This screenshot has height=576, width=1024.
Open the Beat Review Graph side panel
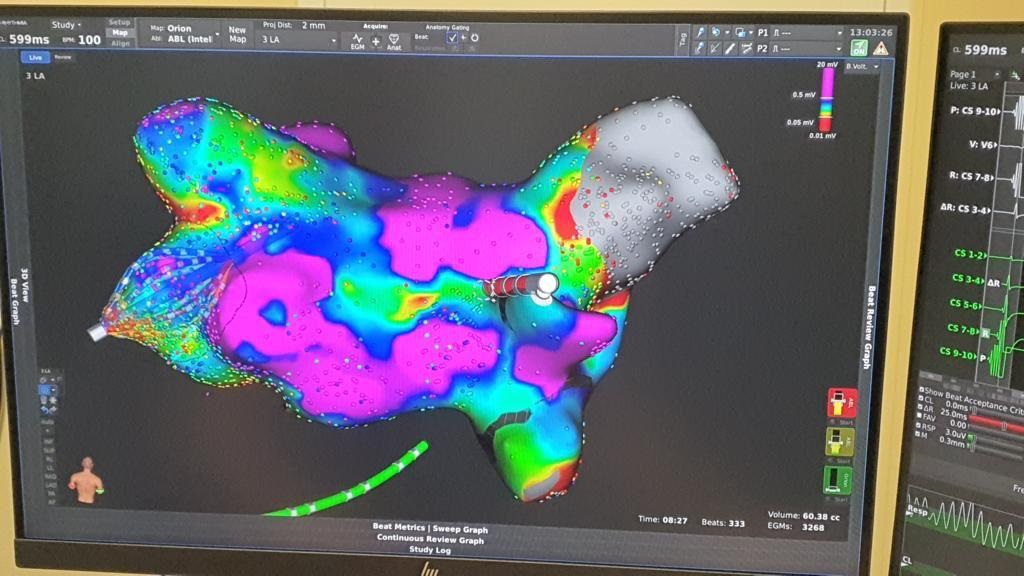tap(869, 327)
